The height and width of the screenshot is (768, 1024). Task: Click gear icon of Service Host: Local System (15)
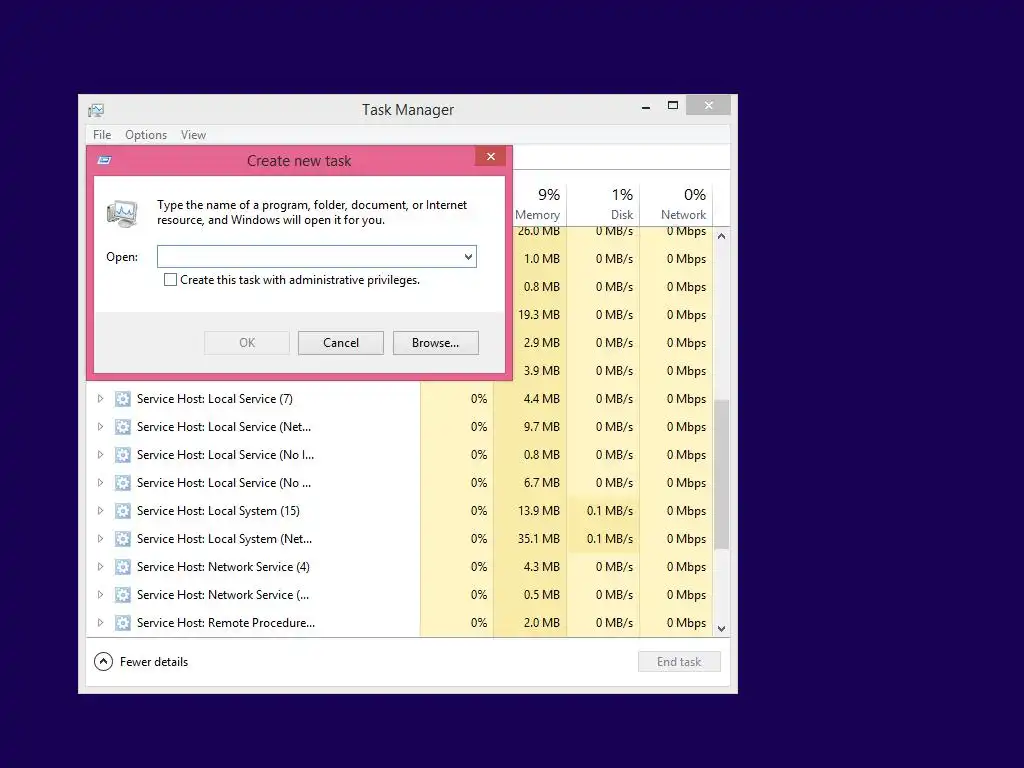[x=123, y=511]
